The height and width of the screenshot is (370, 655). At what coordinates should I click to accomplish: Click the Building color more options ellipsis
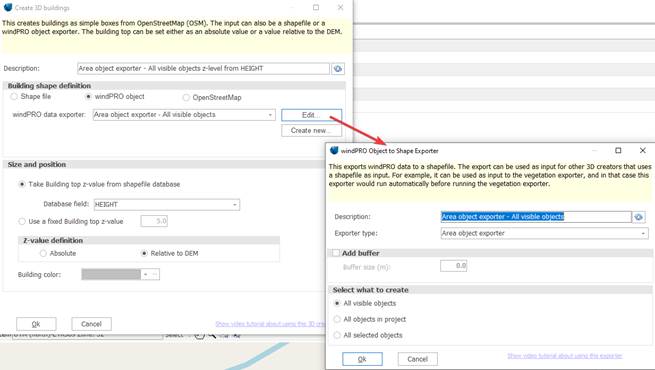(x=155, y=274)
